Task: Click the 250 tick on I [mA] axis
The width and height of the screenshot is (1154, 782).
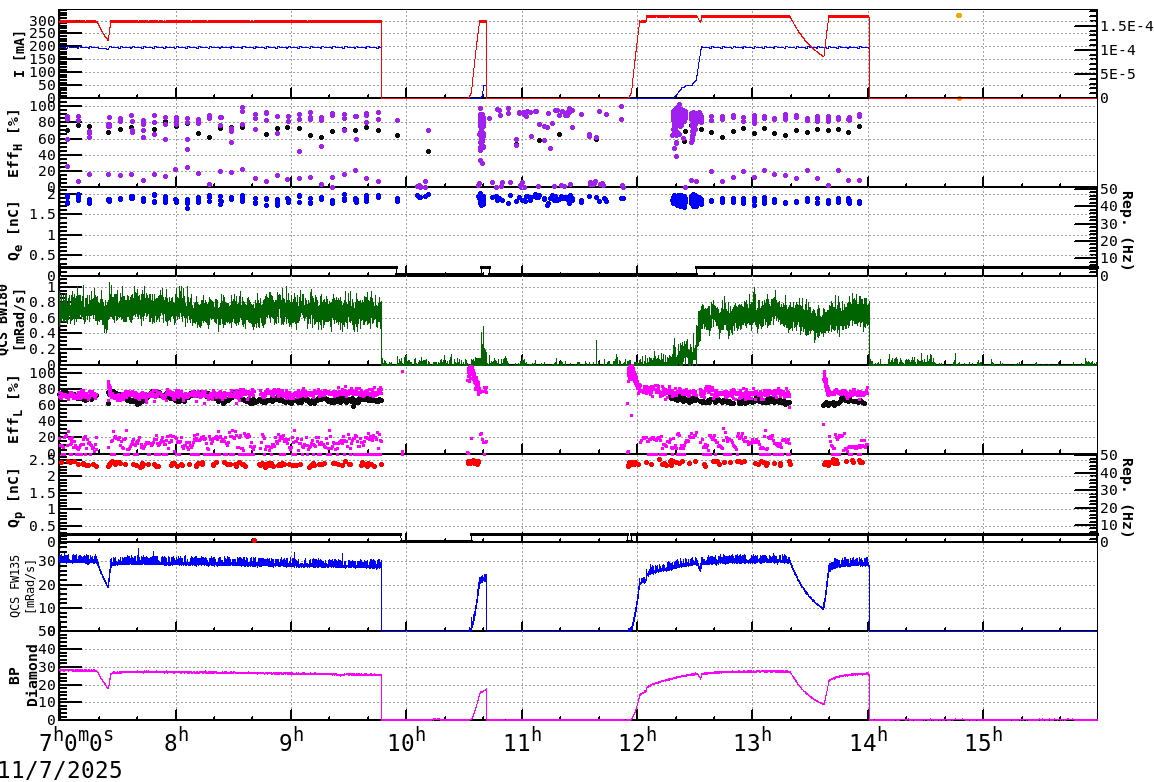Action: click(x=43, y=34)
